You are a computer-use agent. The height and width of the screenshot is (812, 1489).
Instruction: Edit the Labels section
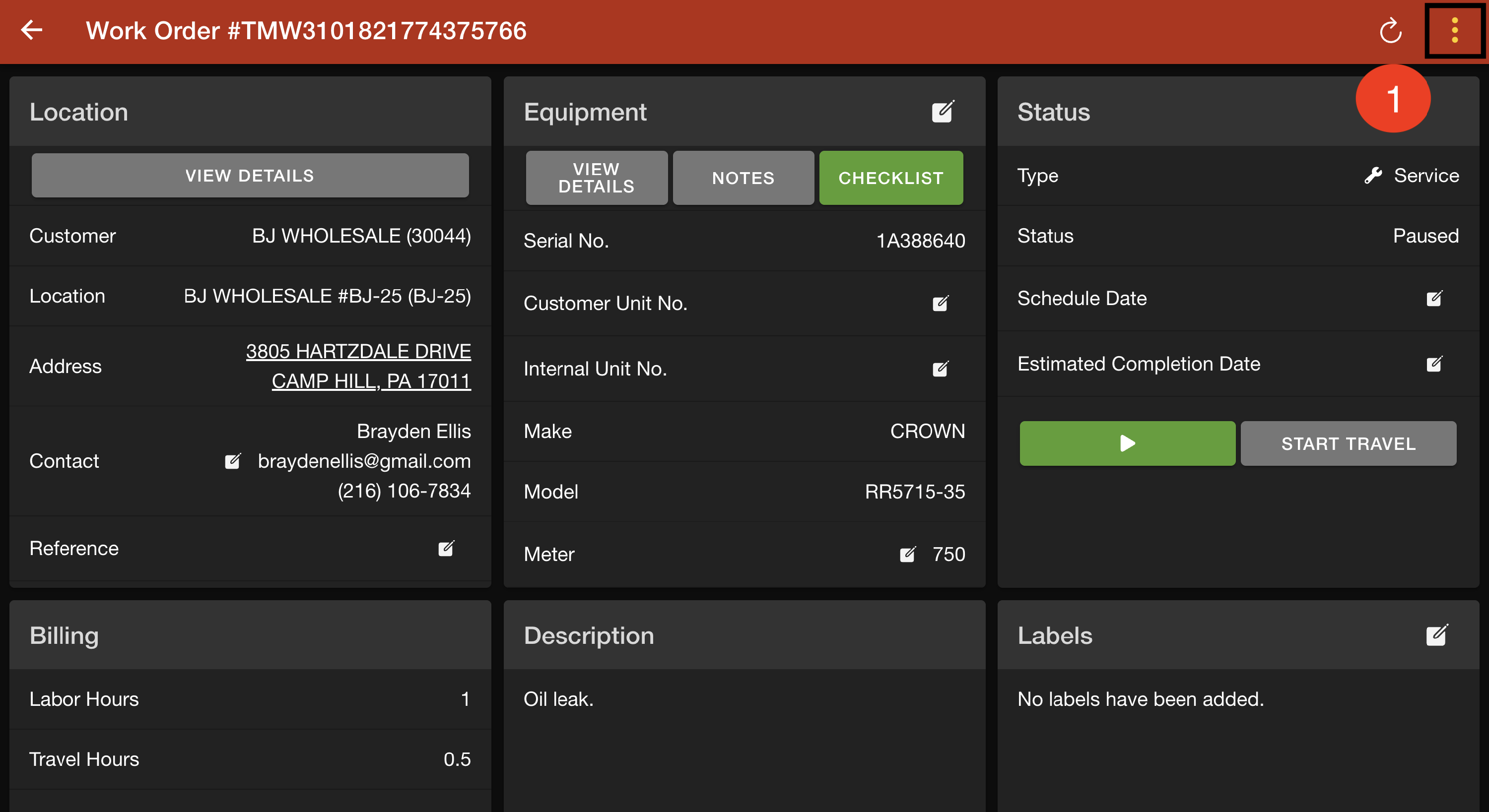(1436, 635)
